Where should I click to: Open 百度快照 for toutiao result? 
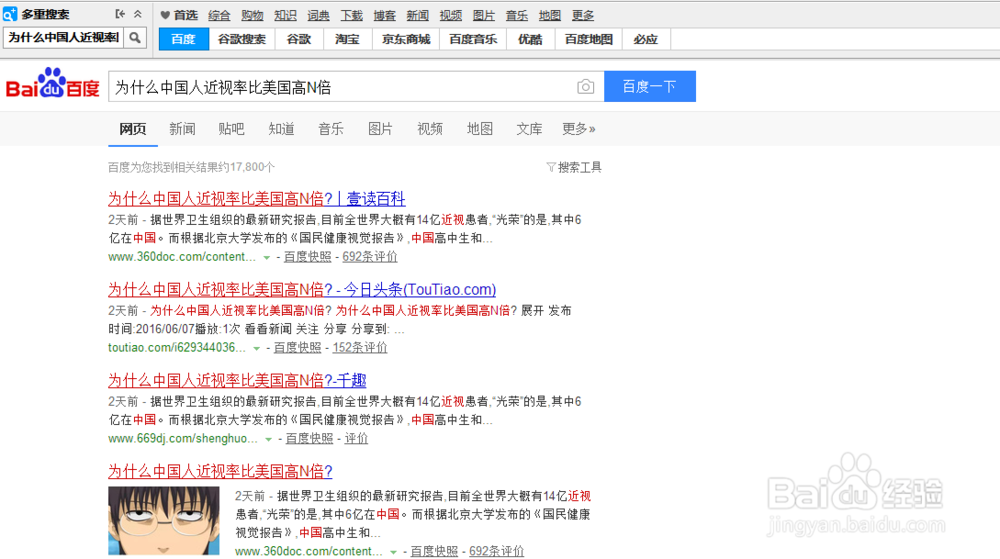[x=297, y=348]
